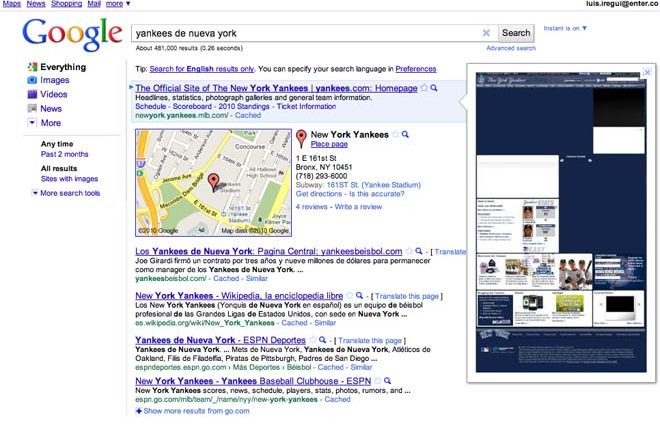The image size is (660, 432).
Task: Click the Yankee Stadium map thumbnail
Action: point(213,183)
